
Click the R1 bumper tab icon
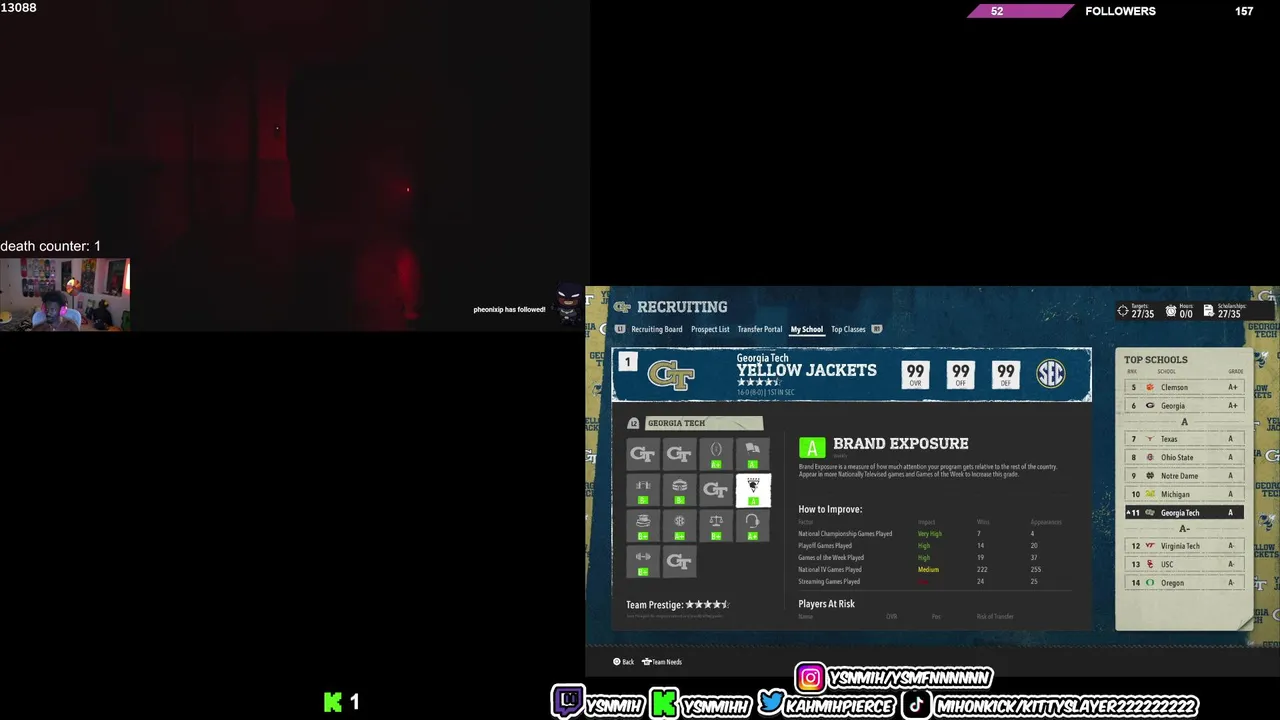877,329
